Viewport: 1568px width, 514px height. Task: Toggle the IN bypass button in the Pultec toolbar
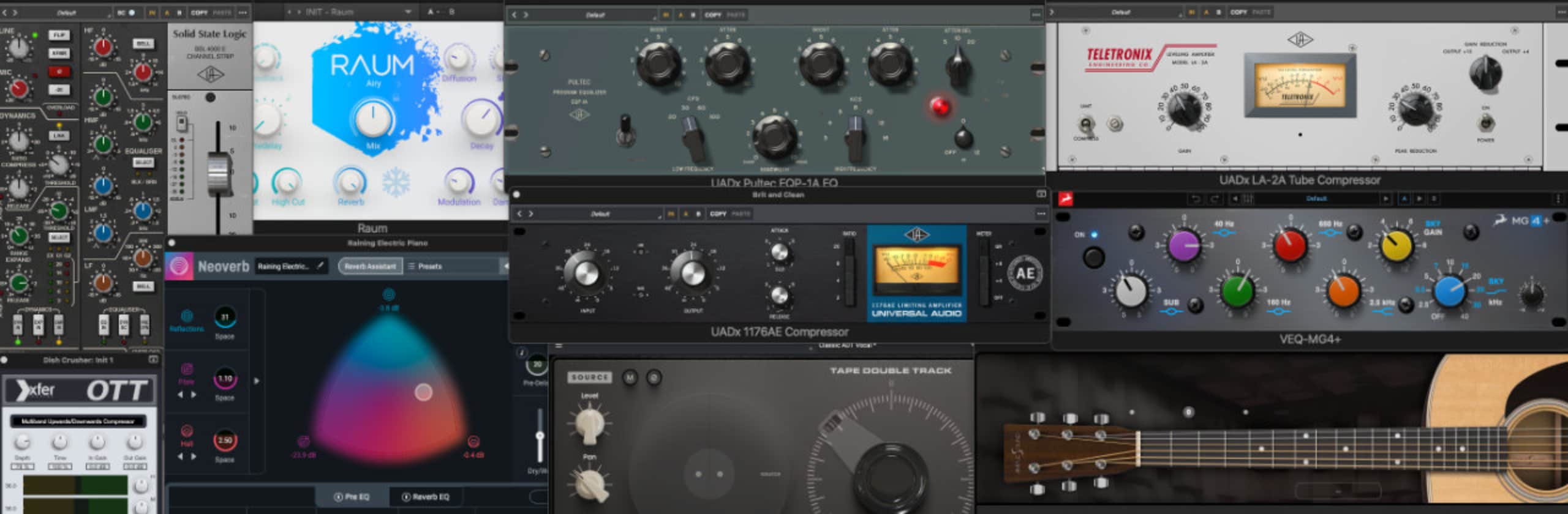coord(665,15)
